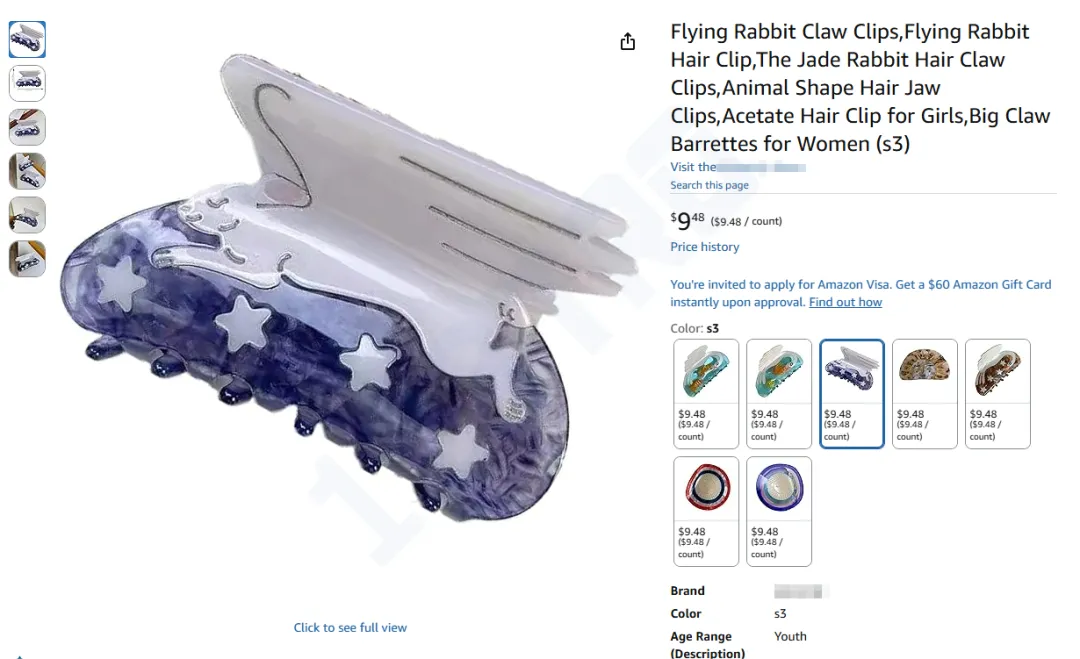The image size is (1080, 659).
Task: Choose the brown star clip color option
Action: click(x=998, y=394)
